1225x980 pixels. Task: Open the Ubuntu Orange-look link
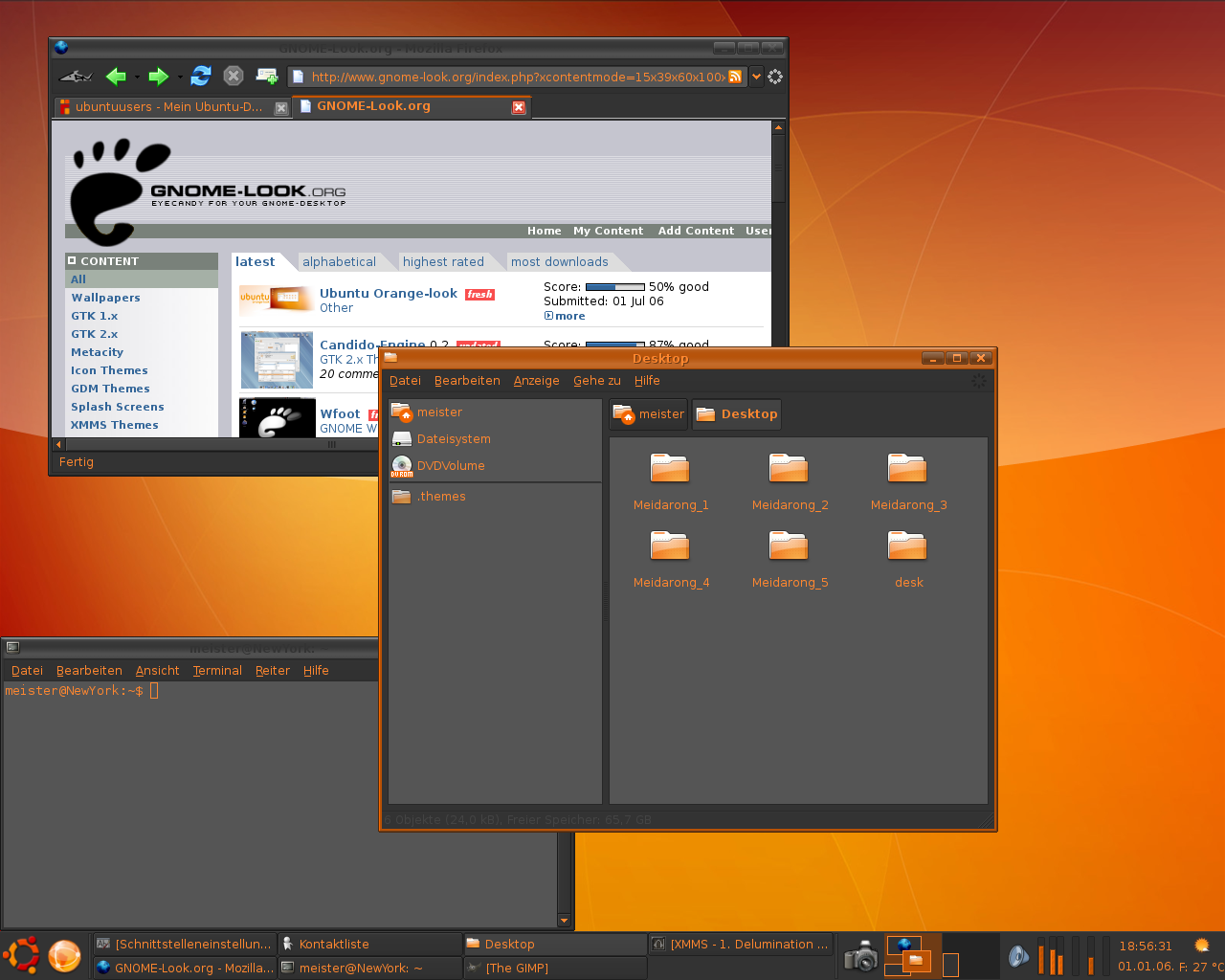pyautogui.click(x=389, y=293)
